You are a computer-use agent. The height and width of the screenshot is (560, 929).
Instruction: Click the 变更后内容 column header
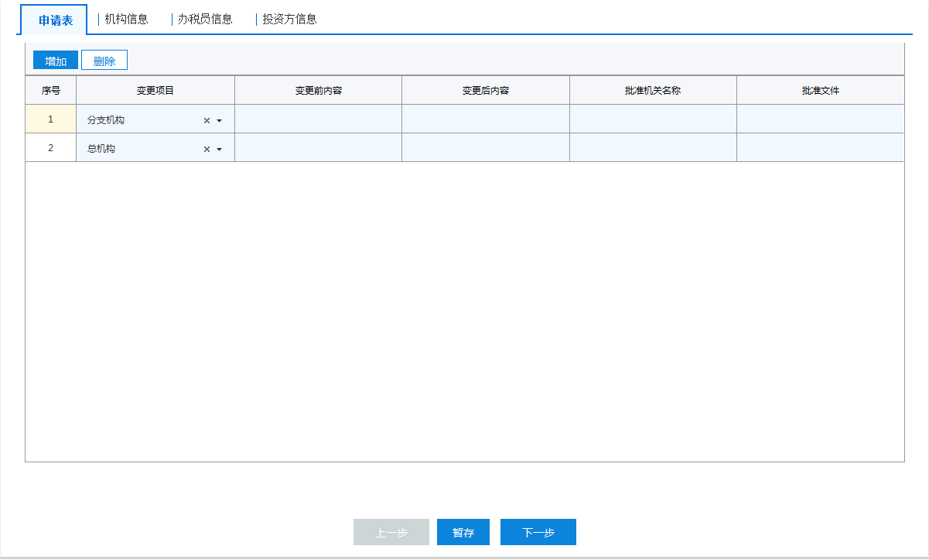[485, 90]
